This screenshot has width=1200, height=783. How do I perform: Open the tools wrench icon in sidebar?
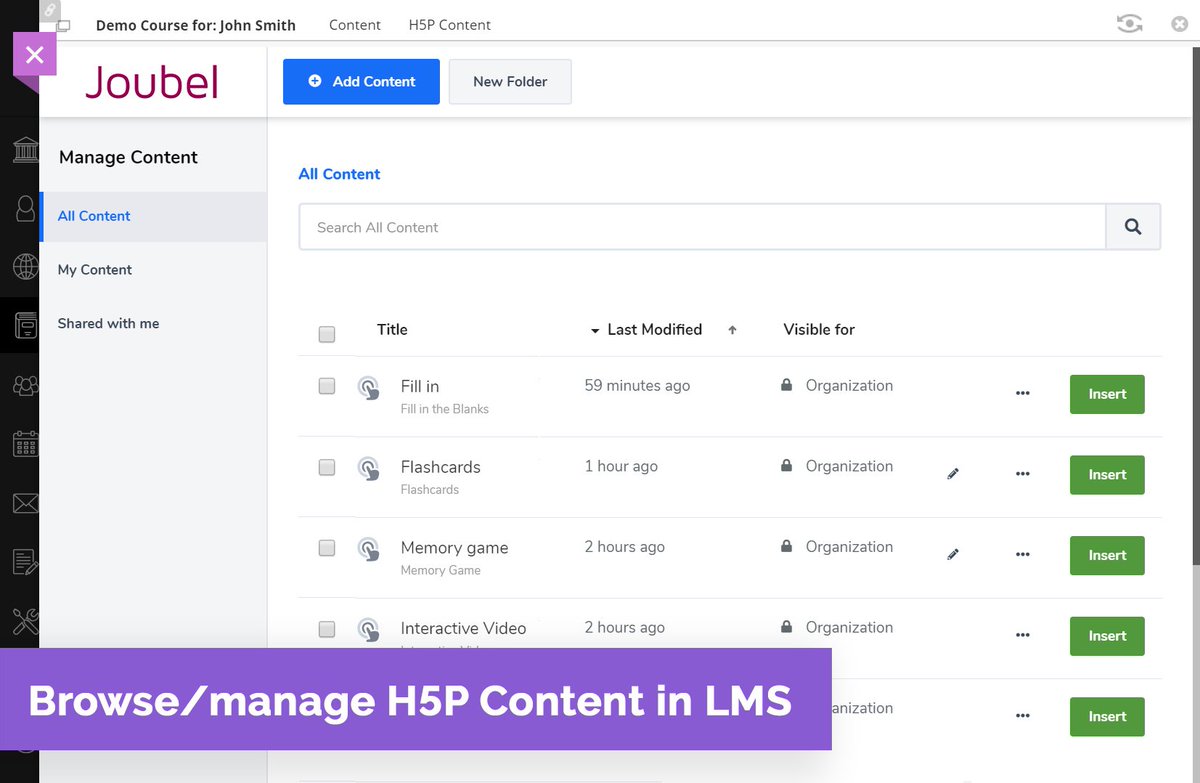click(x=25, y=622)
